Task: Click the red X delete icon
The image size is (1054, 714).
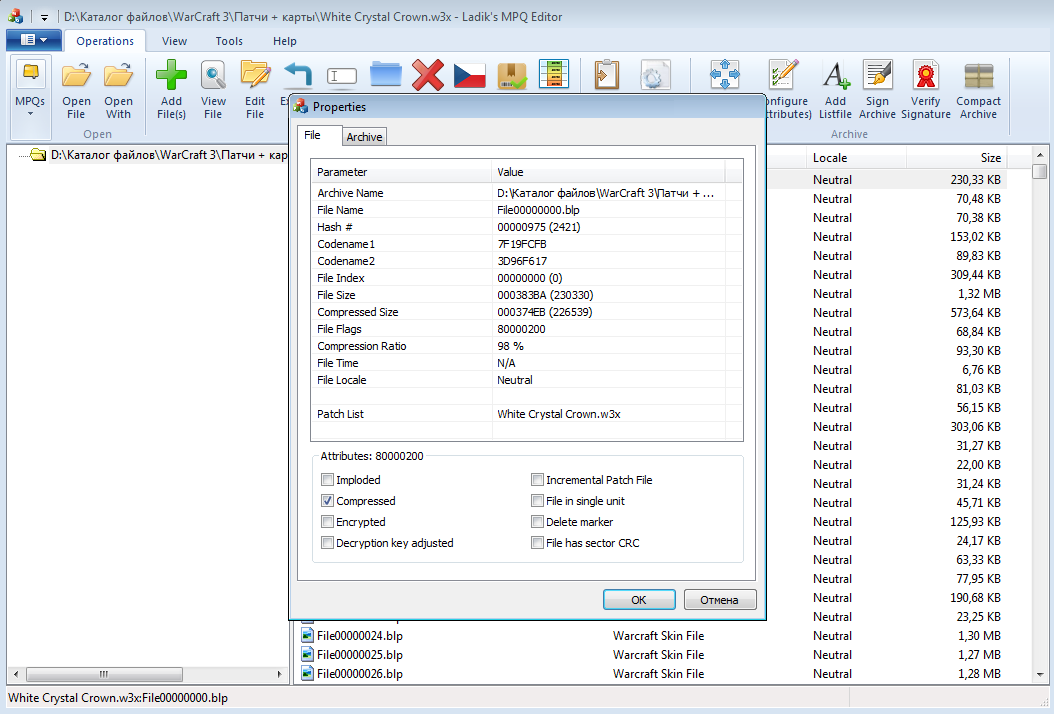Action: [428, 75]
